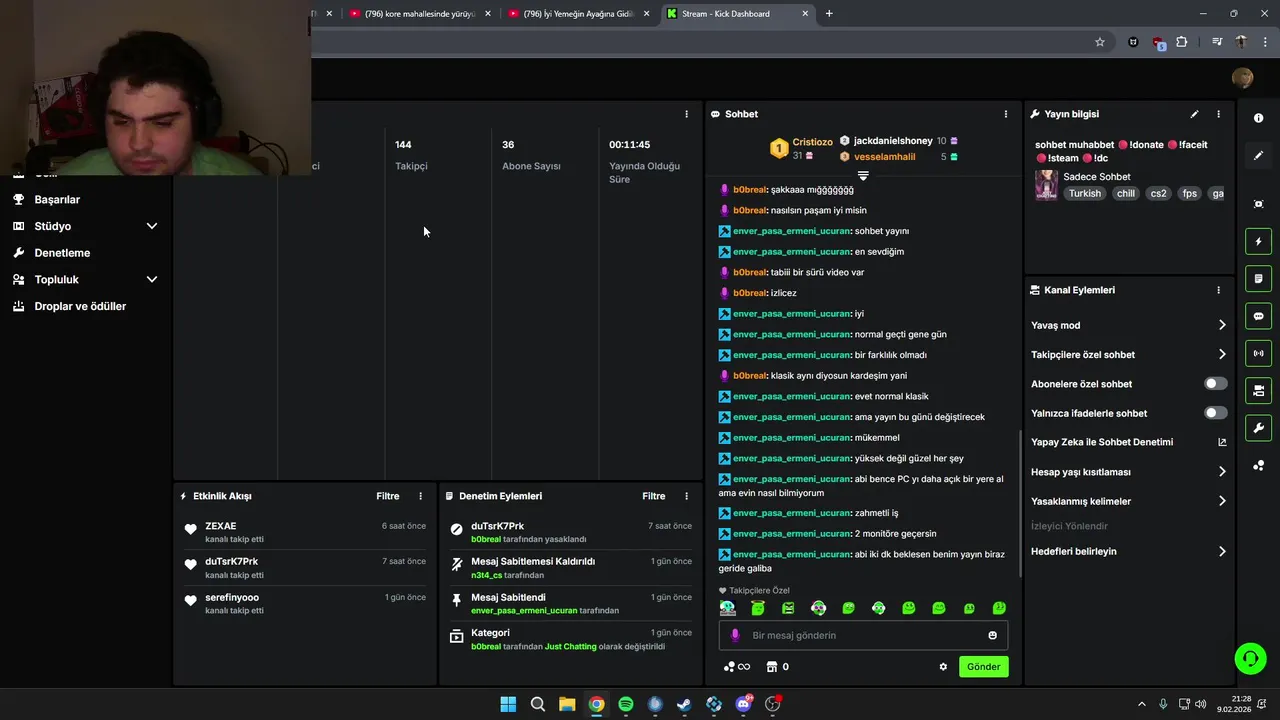Screen dimensions: 1280x720
Task: Open Yapay Zeka ile Sohbet Denetimi link
Action: (1128, 442)
